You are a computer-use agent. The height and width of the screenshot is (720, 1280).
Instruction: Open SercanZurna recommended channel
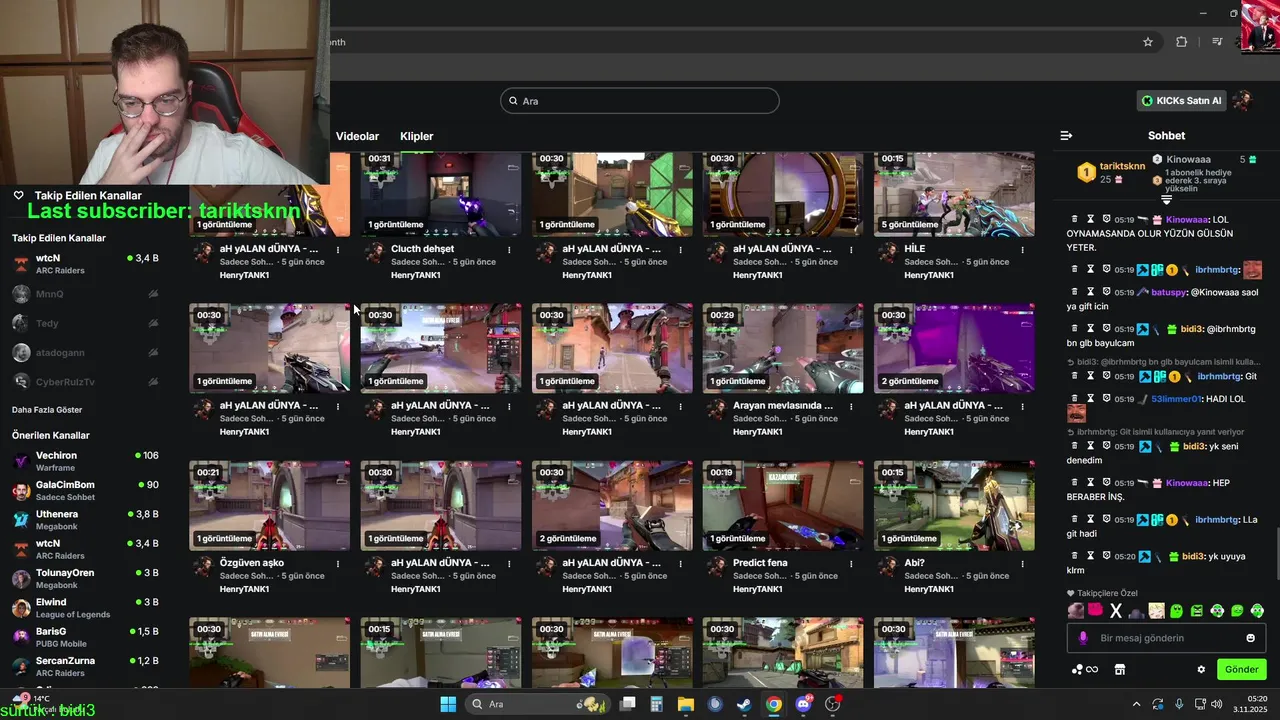[x=85, y=667]
